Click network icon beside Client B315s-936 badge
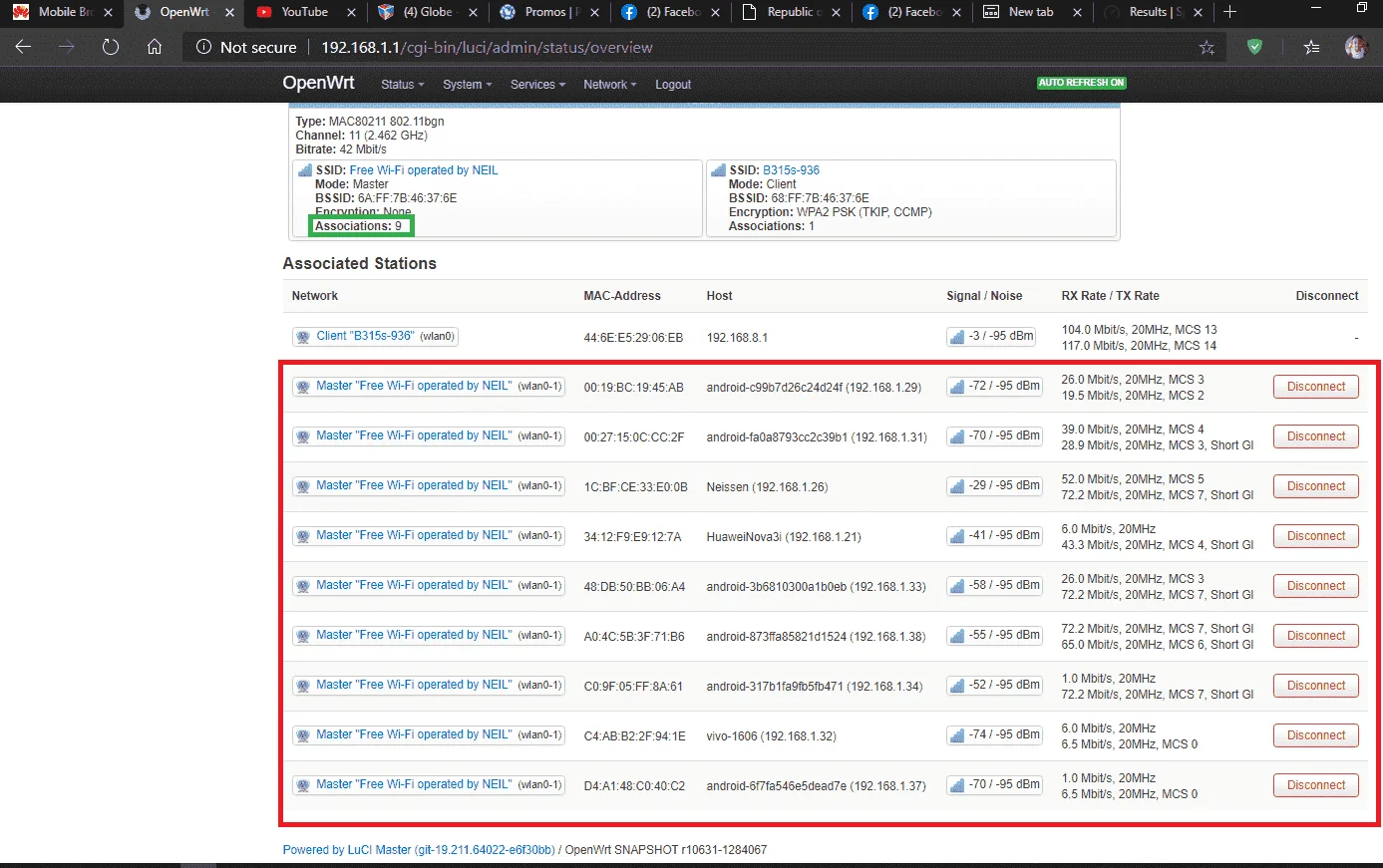Screen dimensions: 1383x868 click(303, 337)
